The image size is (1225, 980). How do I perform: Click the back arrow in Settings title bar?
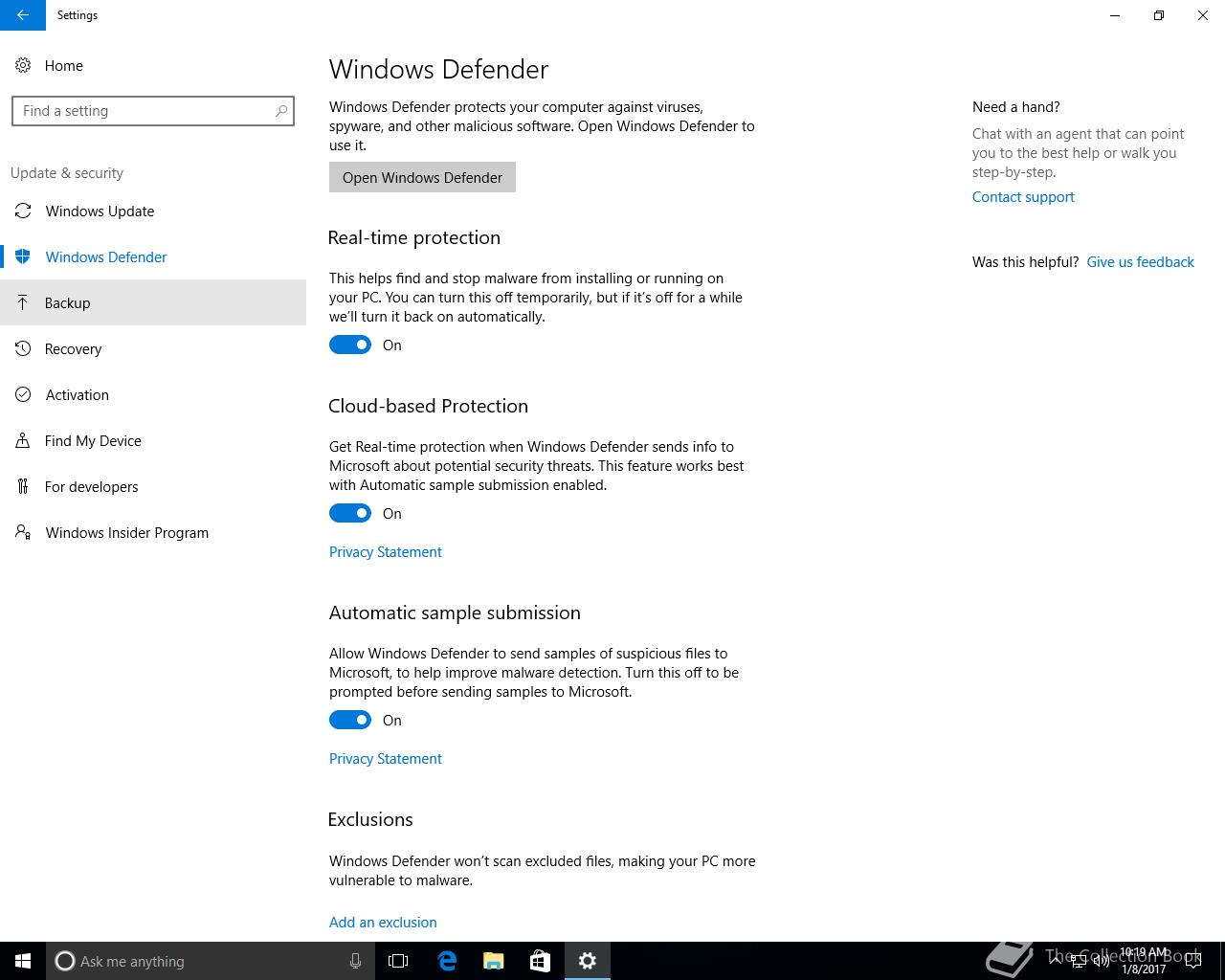[x=23, y=15]
